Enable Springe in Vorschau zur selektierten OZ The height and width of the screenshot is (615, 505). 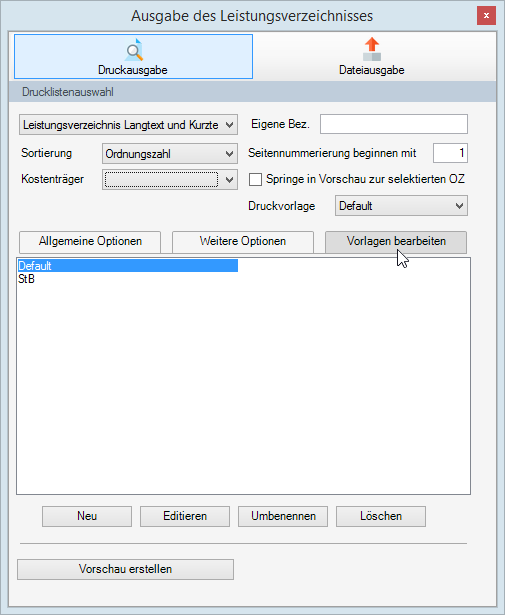click(256, 180)
